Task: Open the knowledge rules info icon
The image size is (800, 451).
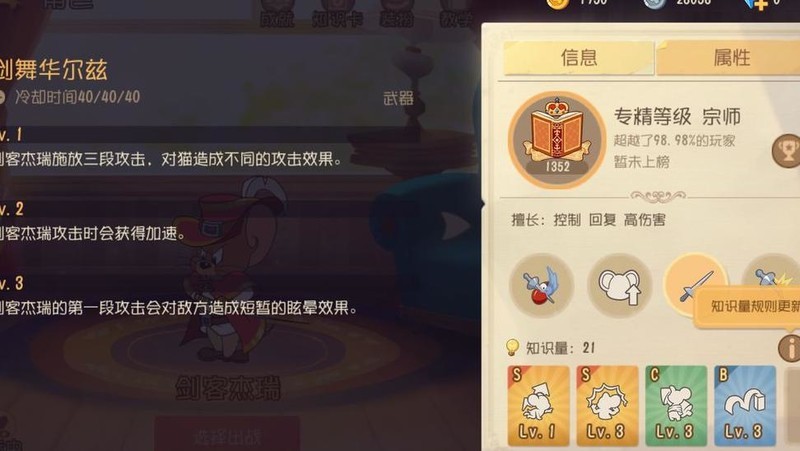Action: coord(789,348)
